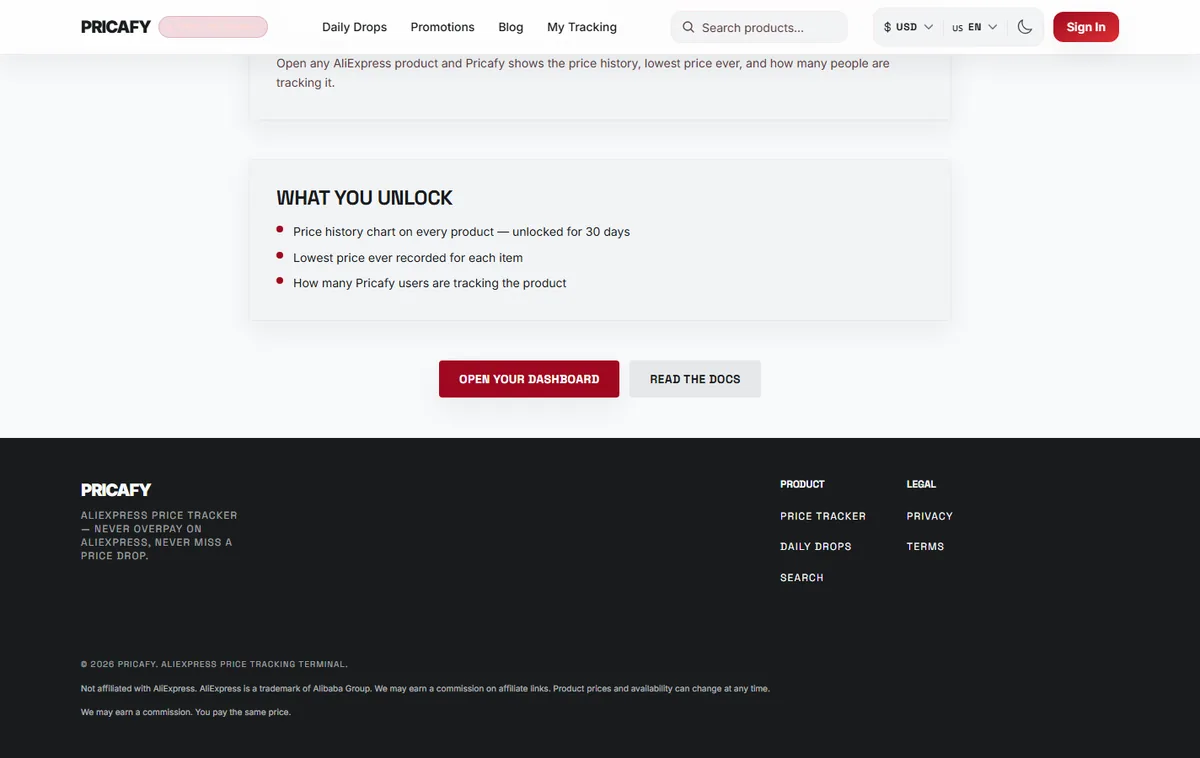Click the Read the Docs button
The height and width of the screenshot is (758, 1200).
695,379
